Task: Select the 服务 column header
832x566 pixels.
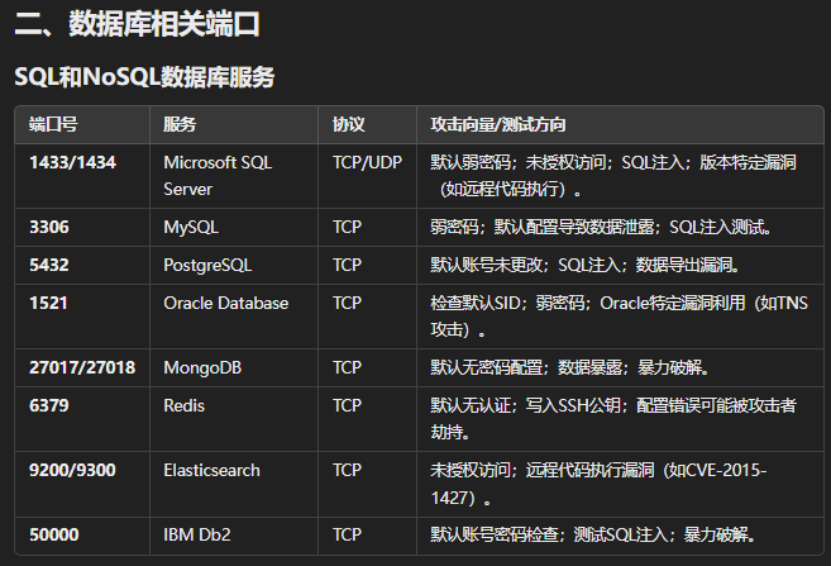Action: pyautogui.click(x=180, y=125)
